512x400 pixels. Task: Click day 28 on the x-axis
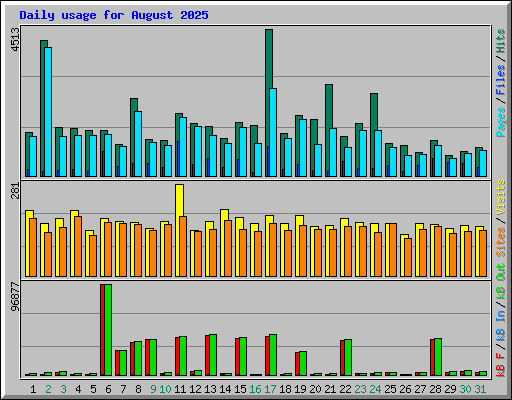click(435, 389)
